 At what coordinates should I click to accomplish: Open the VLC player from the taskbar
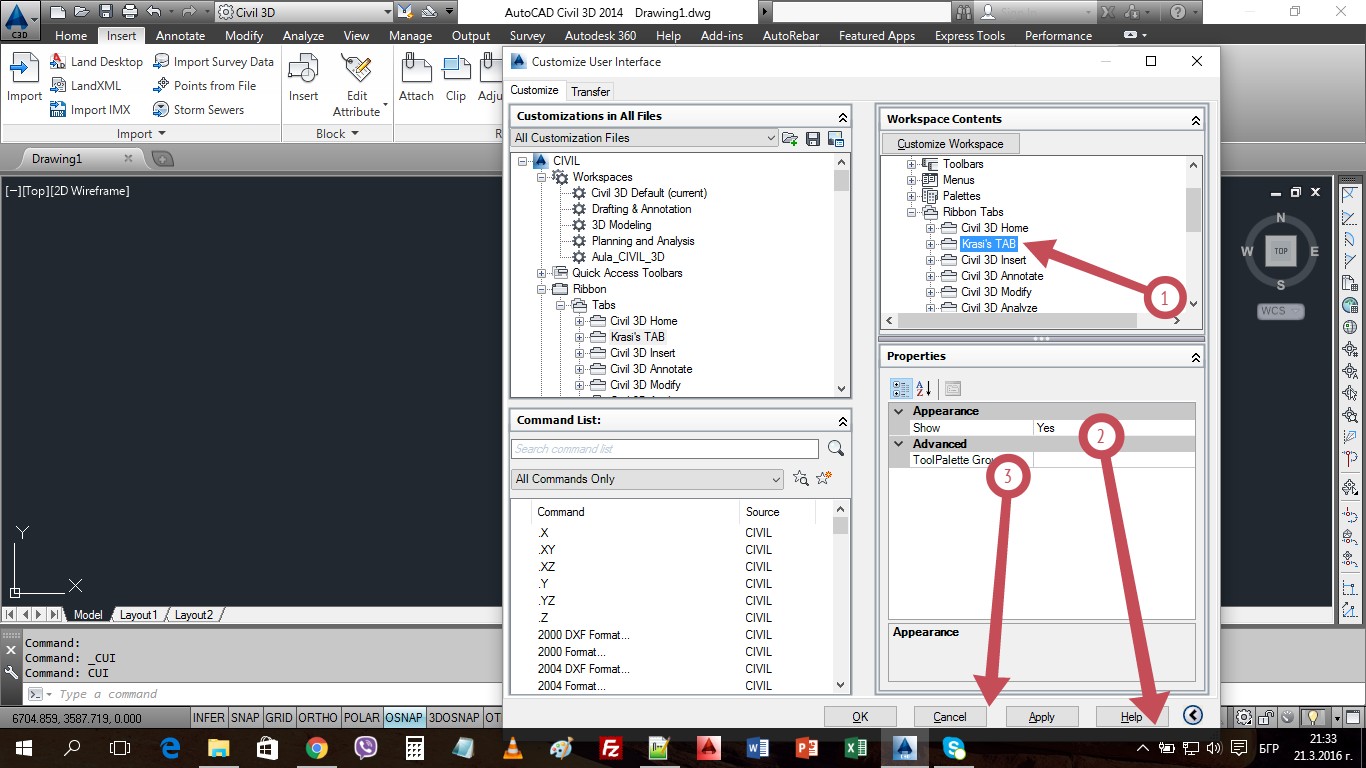511,748
